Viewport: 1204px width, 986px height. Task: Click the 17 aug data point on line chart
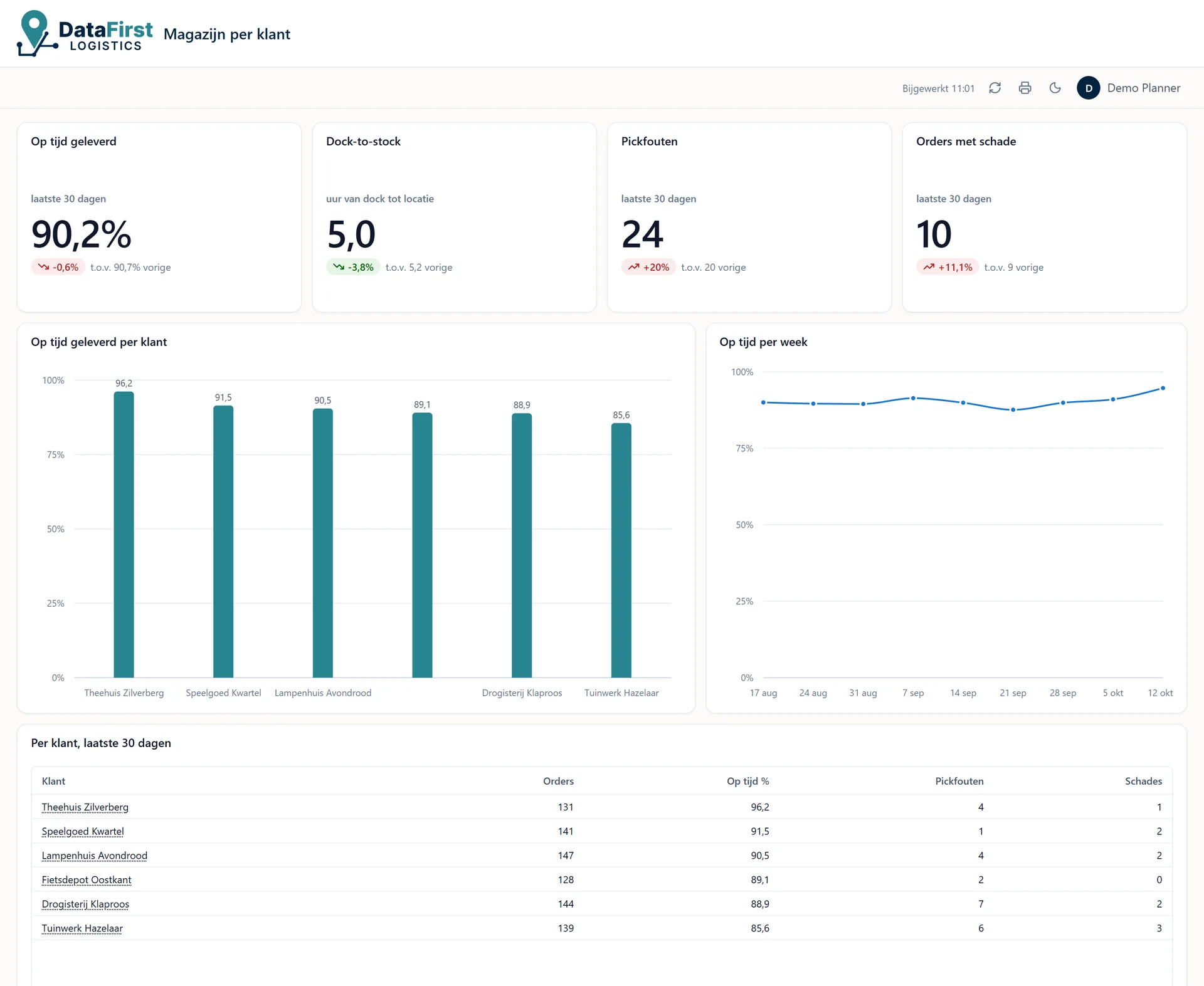[x=763, y=402]
